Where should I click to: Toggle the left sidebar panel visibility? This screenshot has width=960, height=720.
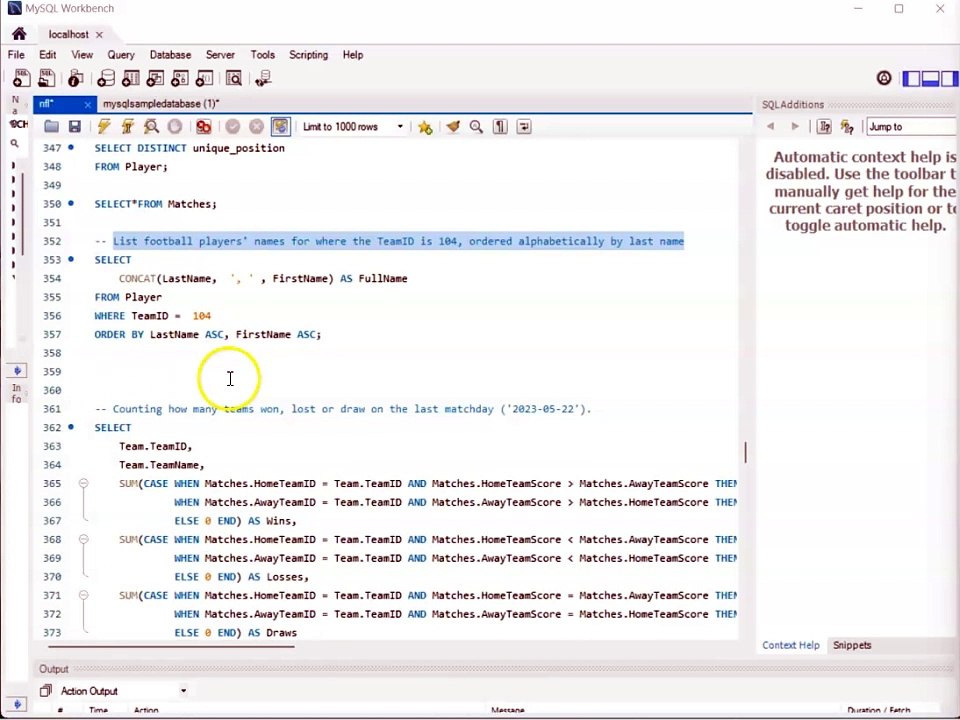911,78
